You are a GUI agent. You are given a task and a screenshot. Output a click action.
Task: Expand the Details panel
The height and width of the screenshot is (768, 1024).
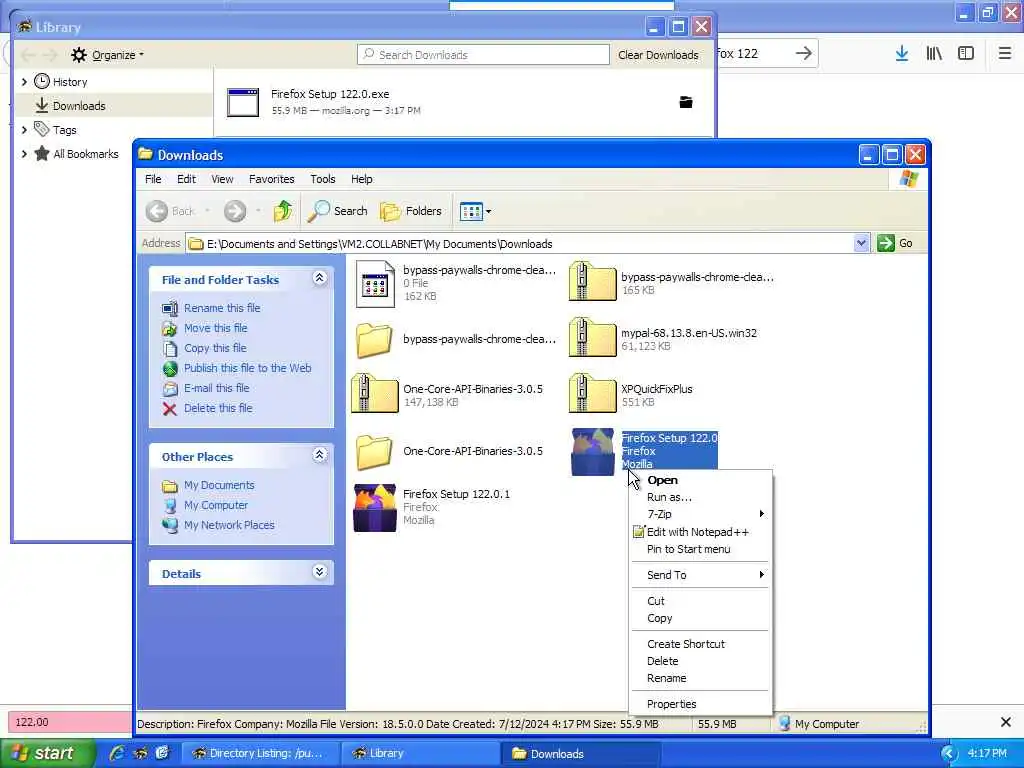(x=319, y=572)
